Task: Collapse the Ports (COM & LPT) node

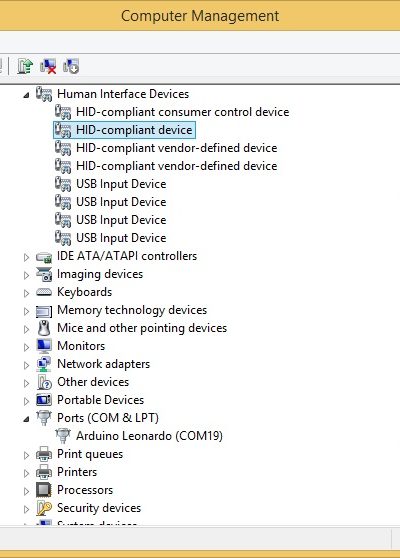Action: pos(26,419)
